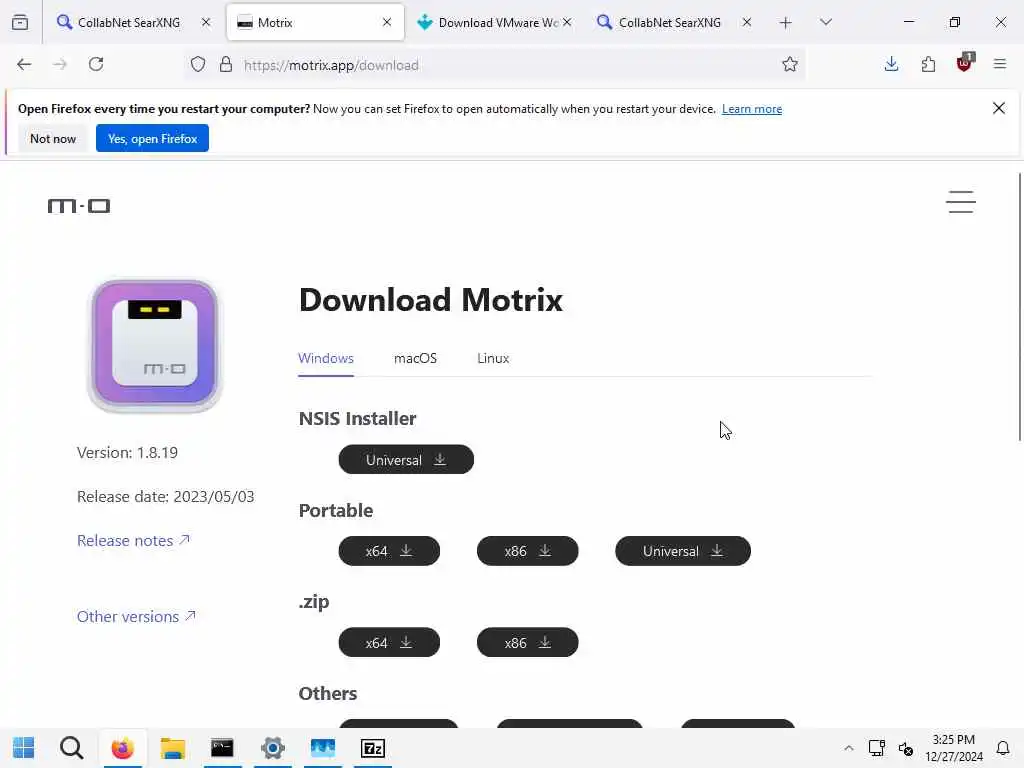Open the Firefox View icon
1024x768 pixels.
coord(20,22)
